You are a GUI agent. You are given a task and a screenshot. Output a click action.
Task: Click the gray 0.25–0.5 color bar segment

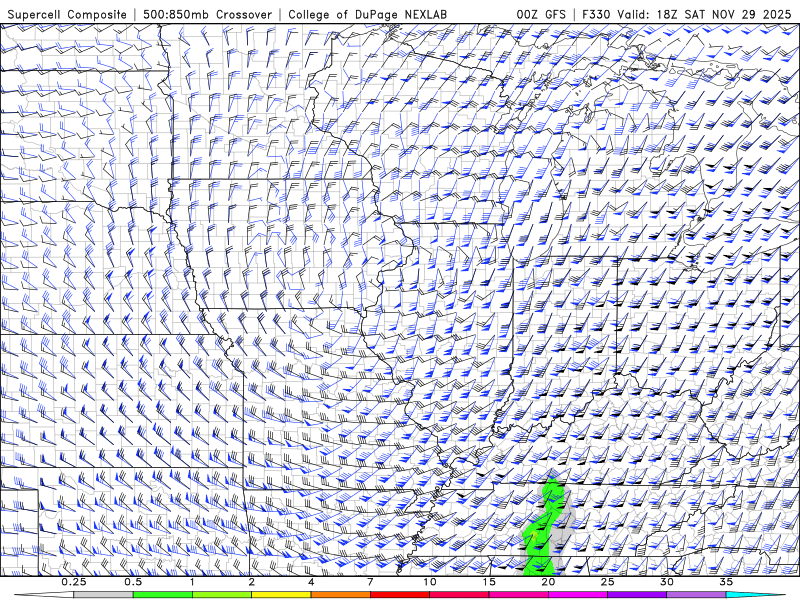point(104,595)
